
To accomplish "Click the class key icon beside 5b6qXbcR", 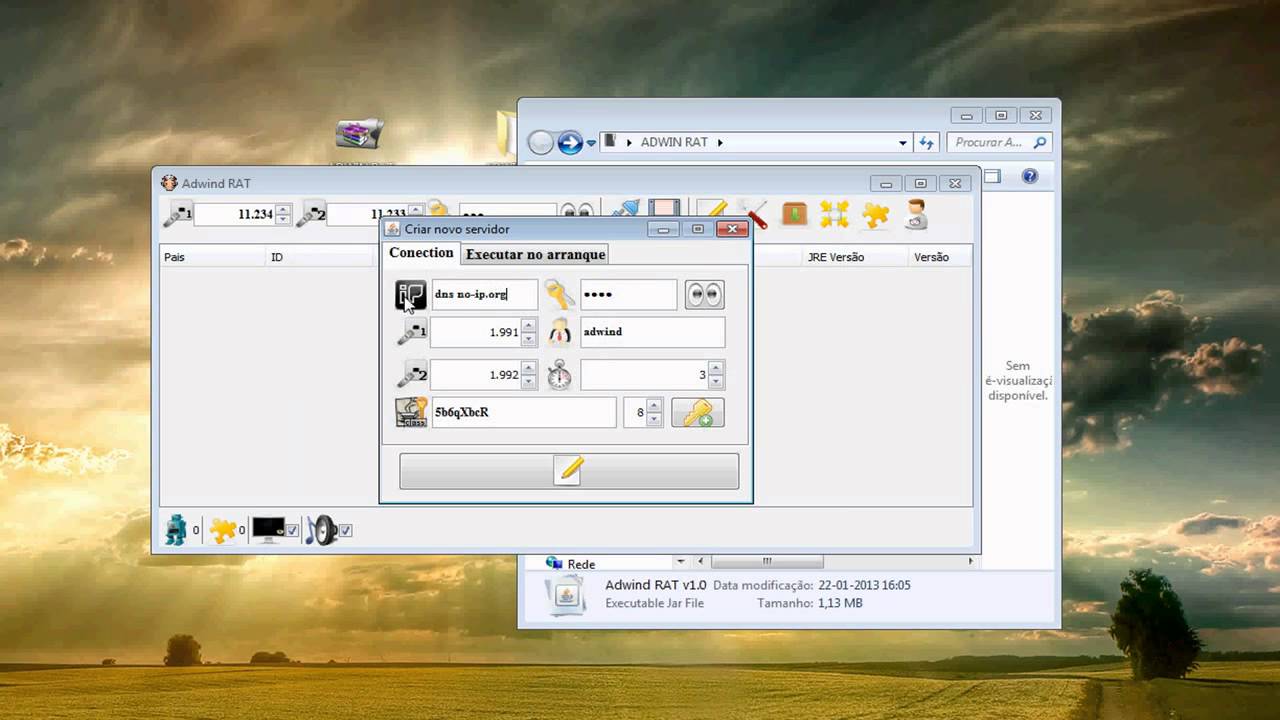I will click(411, 412).
